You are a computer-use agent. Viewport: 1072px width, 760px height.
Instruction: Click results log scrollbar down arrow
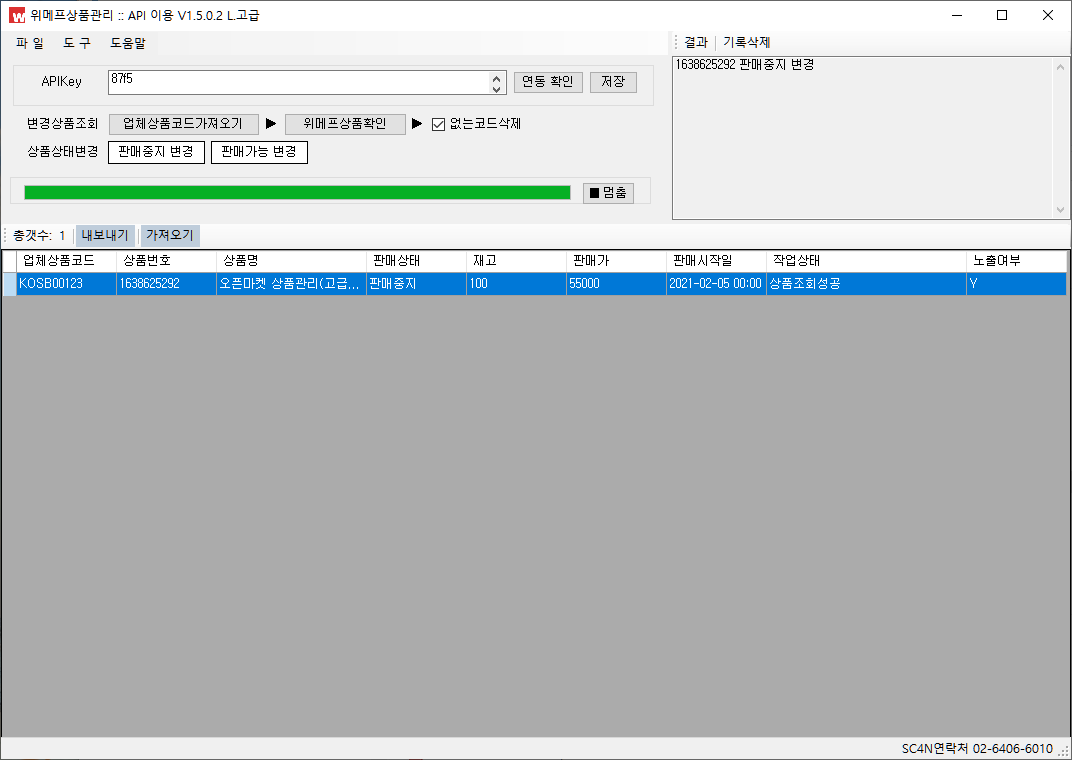tap(1060, 210)
